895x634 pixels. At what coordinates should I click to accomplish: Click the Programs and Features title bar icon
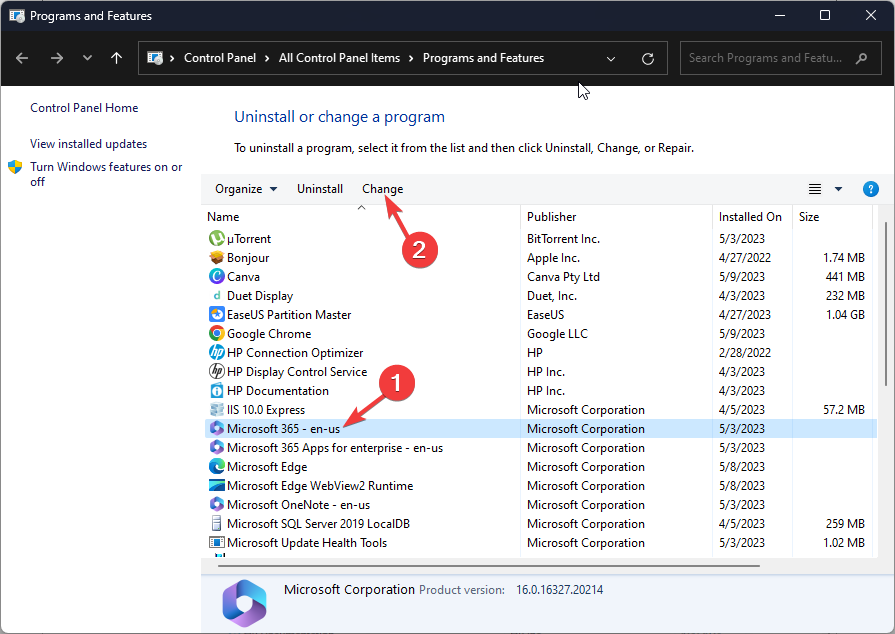coord(17,15)
